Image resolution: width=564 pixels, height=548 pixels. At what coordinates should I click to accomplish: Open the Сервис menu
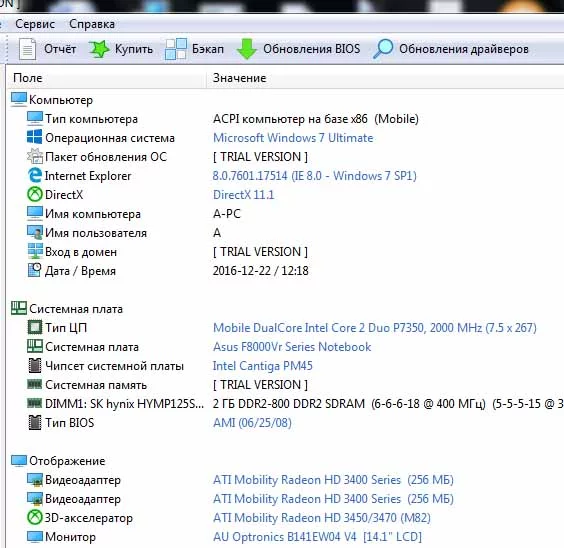tap(35, 24)
